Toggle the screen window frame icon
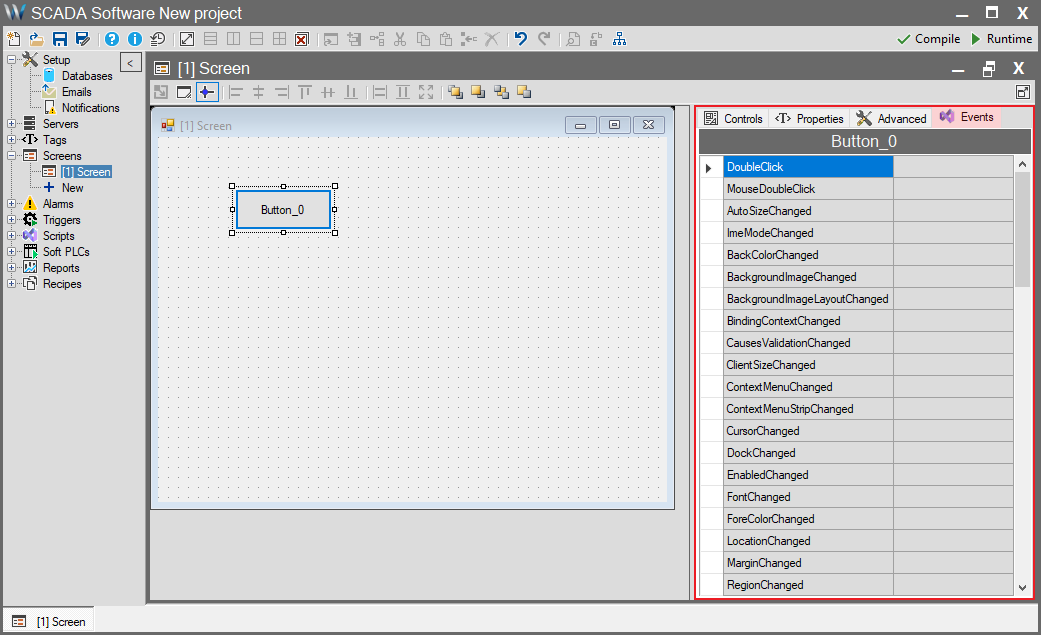Screen dimensions: 1041x635 pyautogui.click(x=184, y=92)
